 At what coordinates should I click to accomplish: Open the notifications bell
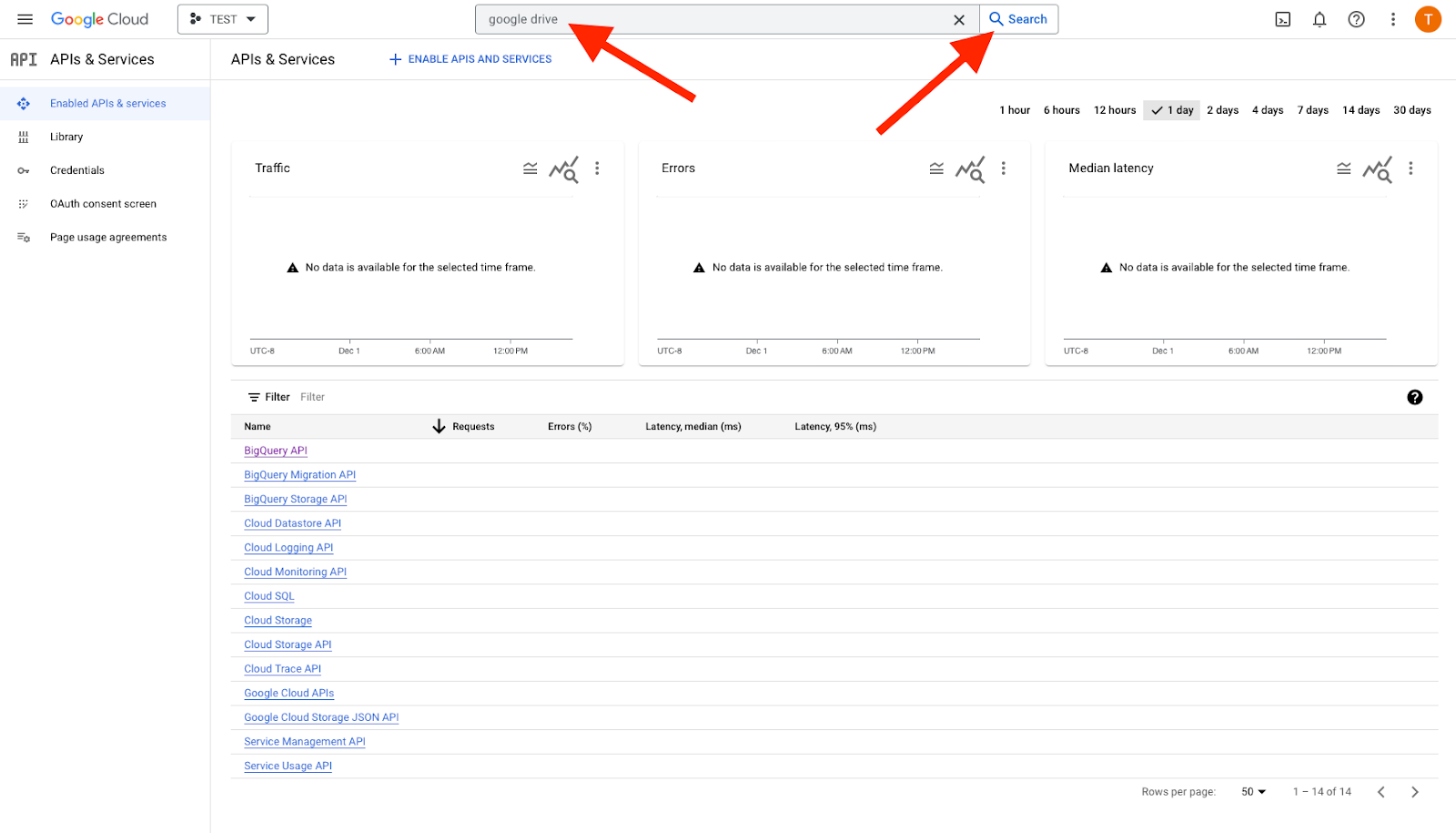[1319, 18]
